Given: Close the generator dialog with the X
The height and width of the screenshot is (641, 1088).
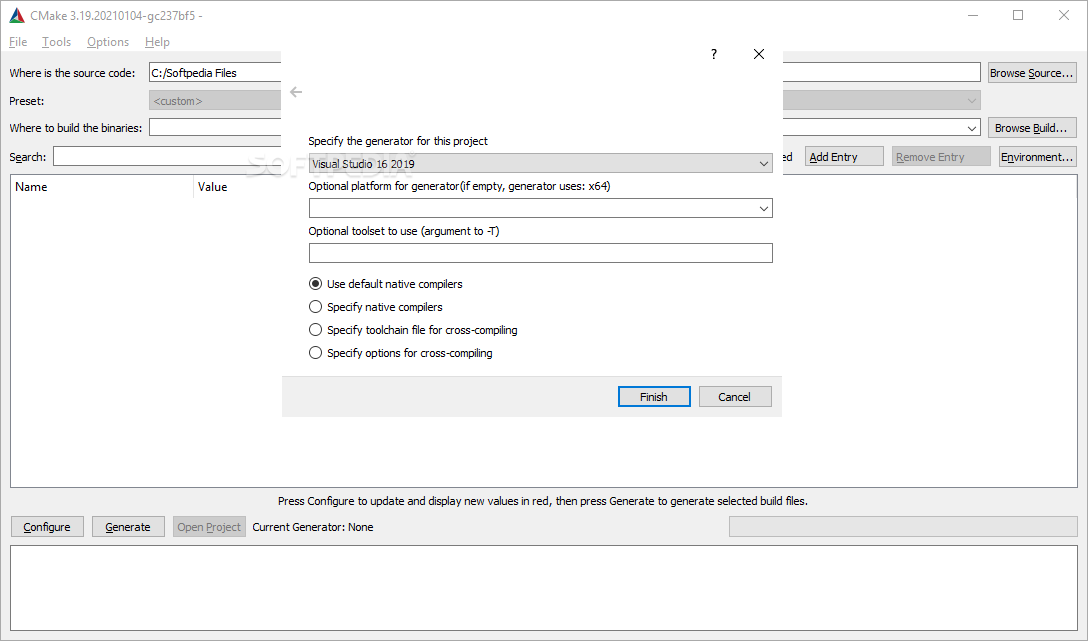Looking at the screenshot, I should pos(758,54).
